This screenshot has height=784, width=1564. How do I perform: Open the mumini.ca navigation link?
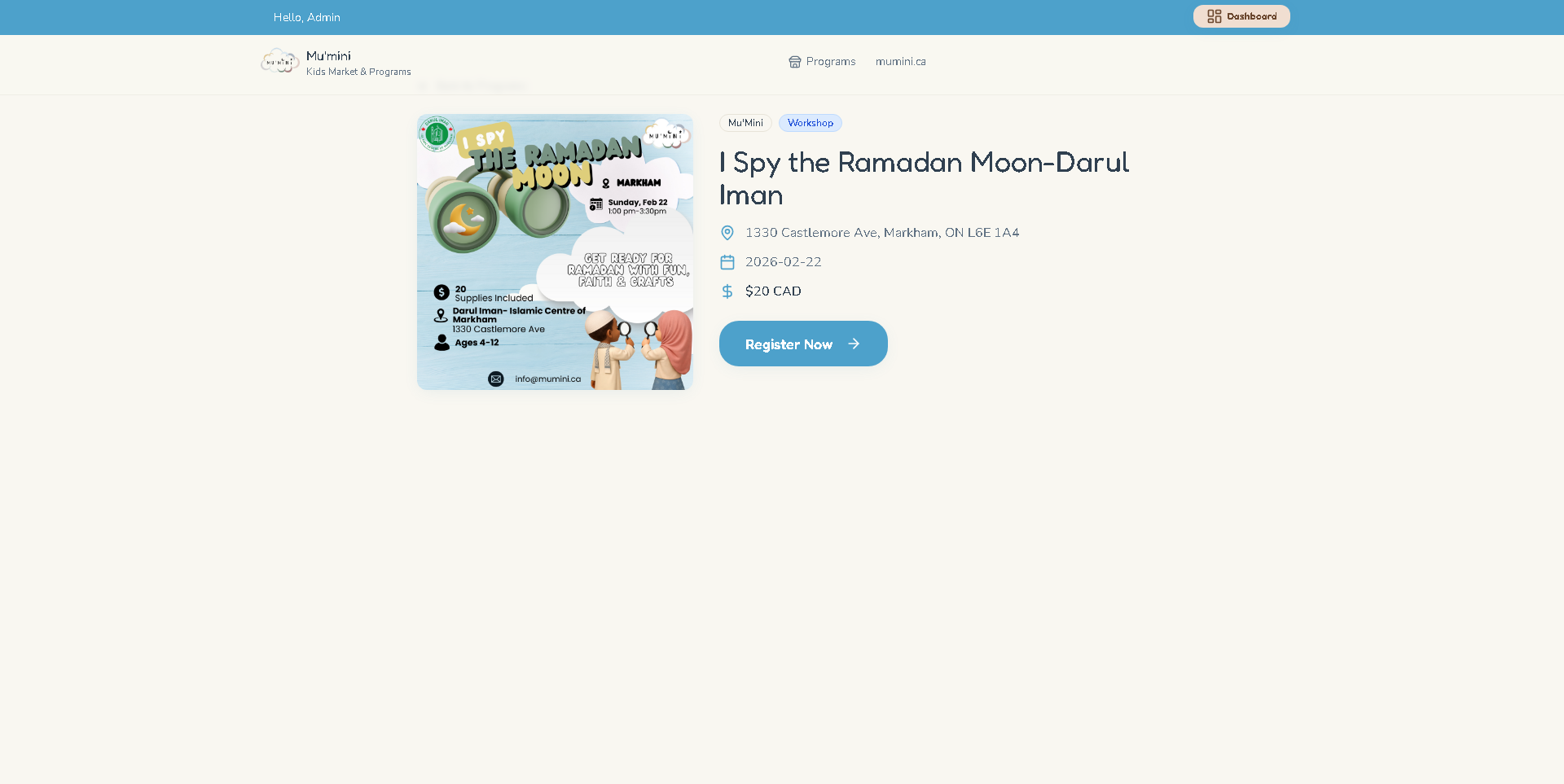[x=900, y=62]
